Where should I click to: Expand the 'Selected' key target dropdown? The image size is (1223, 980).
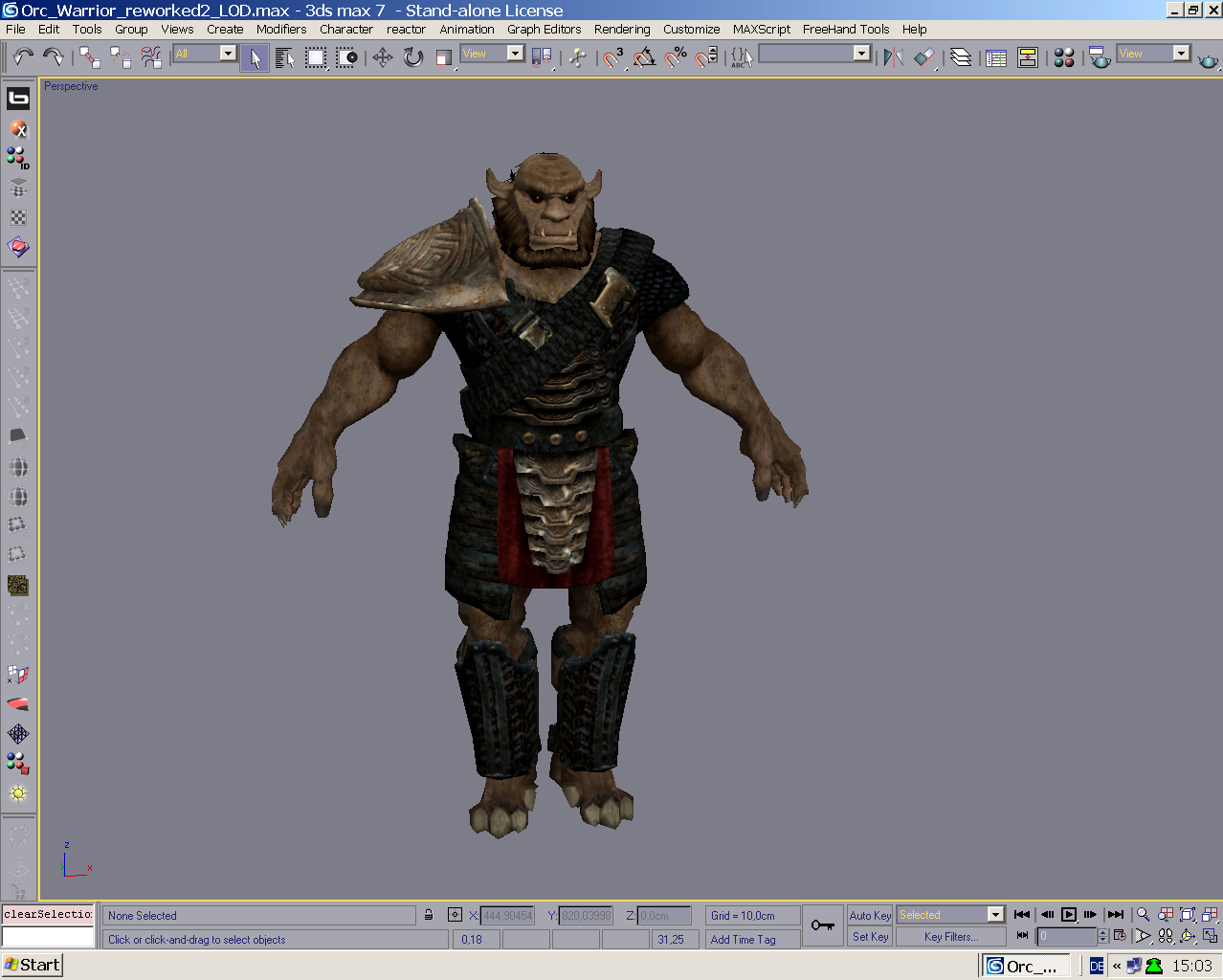995,915
